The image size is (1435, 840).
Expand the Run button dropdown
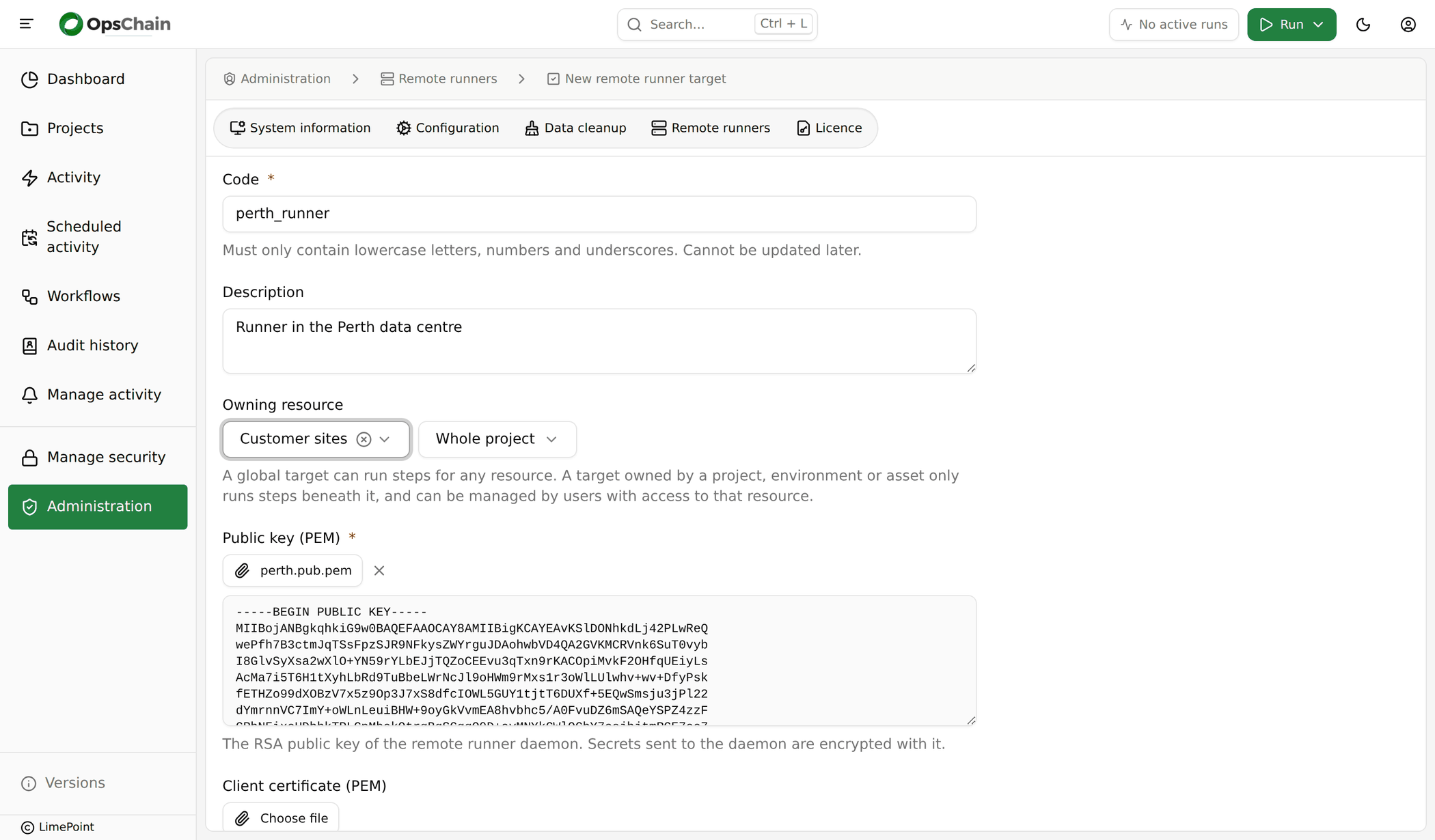pyautogui.click(x=1318, y=25)
